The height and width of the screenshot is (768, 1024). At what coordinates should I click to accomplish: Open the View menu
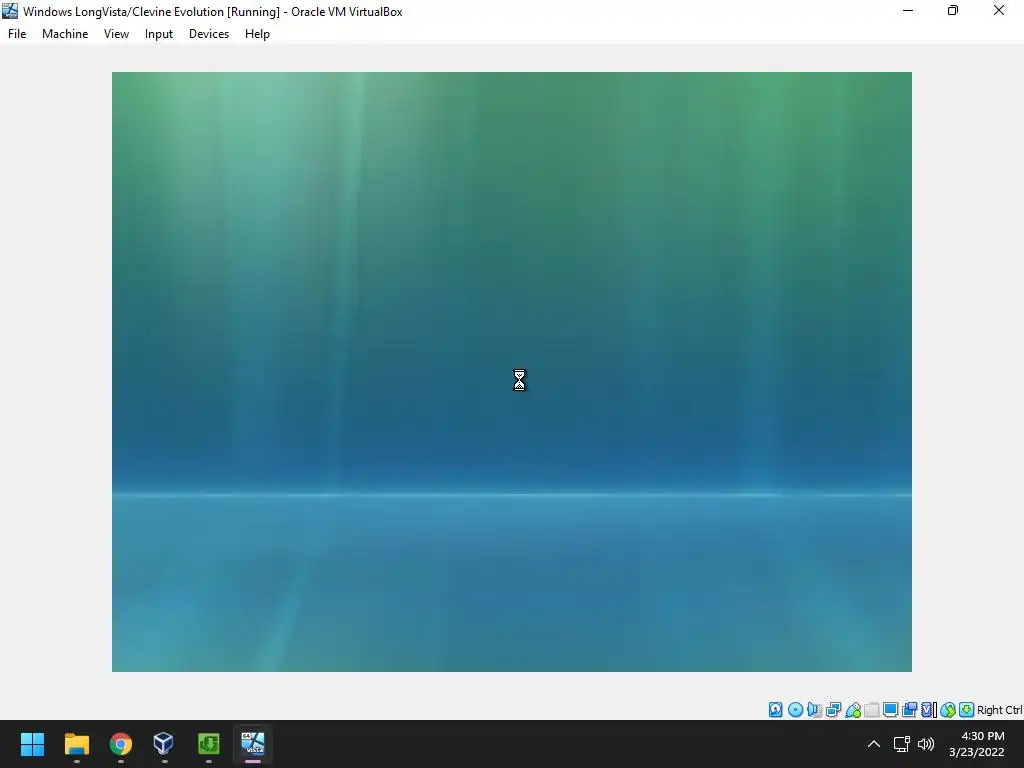pyautogui.click(x=116, y=34)
